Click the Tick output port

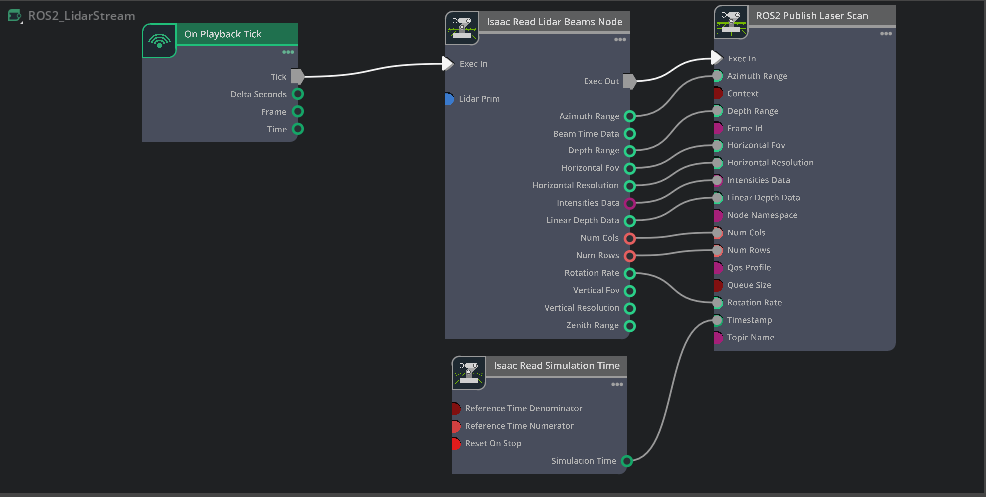coord(297,77)
